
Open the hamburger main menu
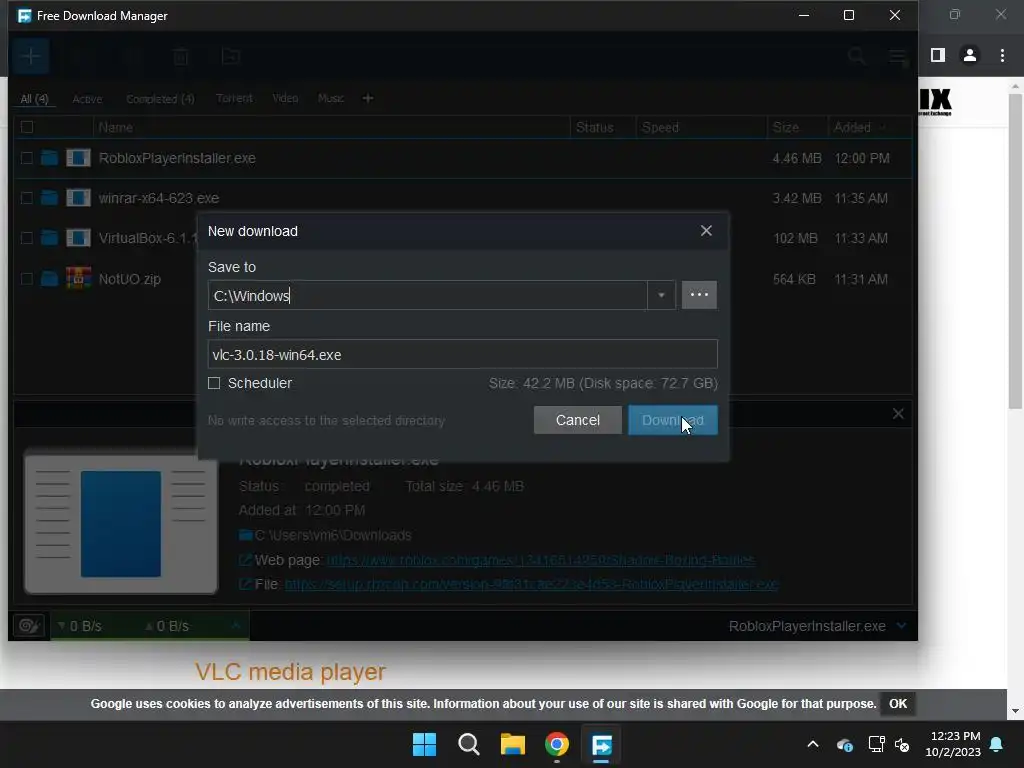tap(898, 57)
